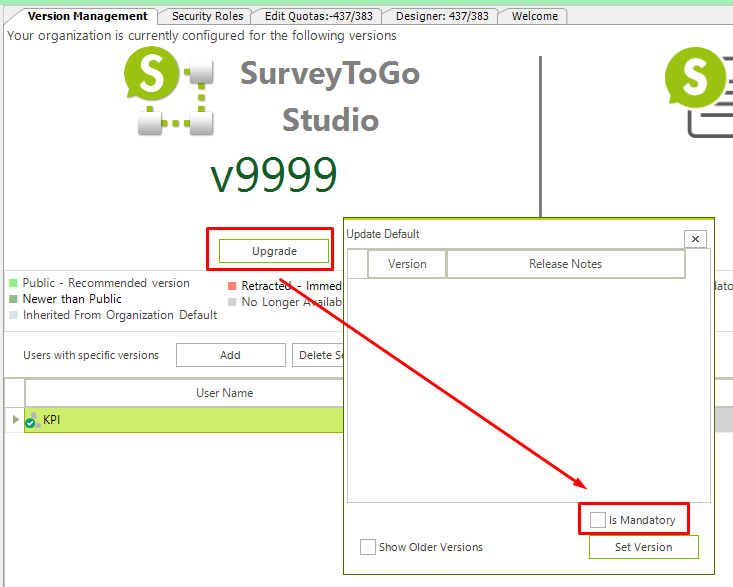Click the v9999 version number text
Image resolution: width=733 pixels, height=587 pixels.
[274, 174]
